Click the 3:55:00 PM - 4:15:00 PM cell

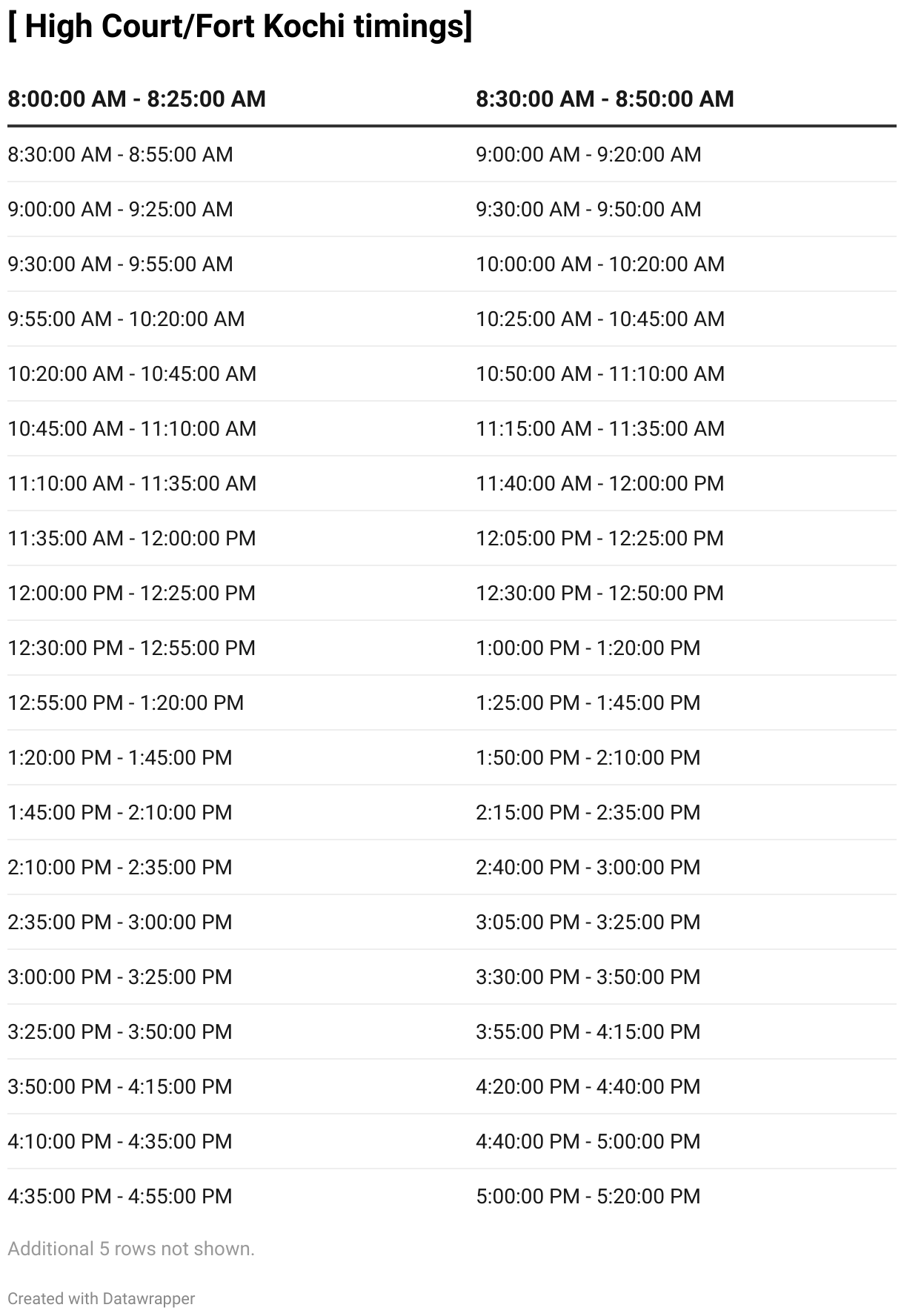[588, 1031]
